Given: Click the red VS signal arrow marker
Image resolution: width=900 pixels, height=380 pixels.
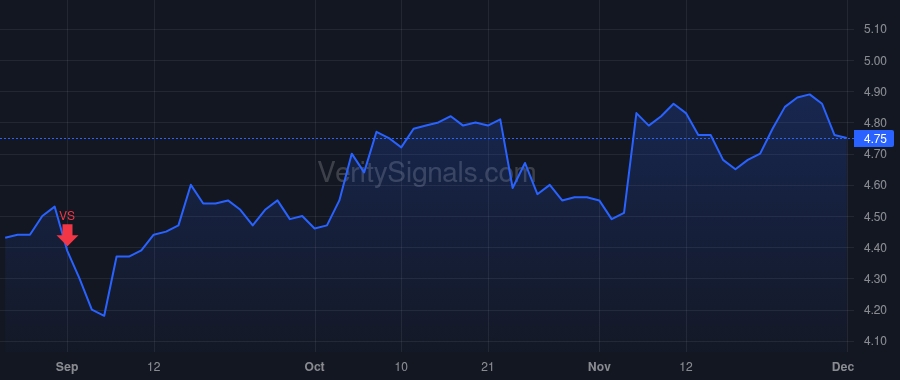Looking at the screenshot, I should 68,235.
